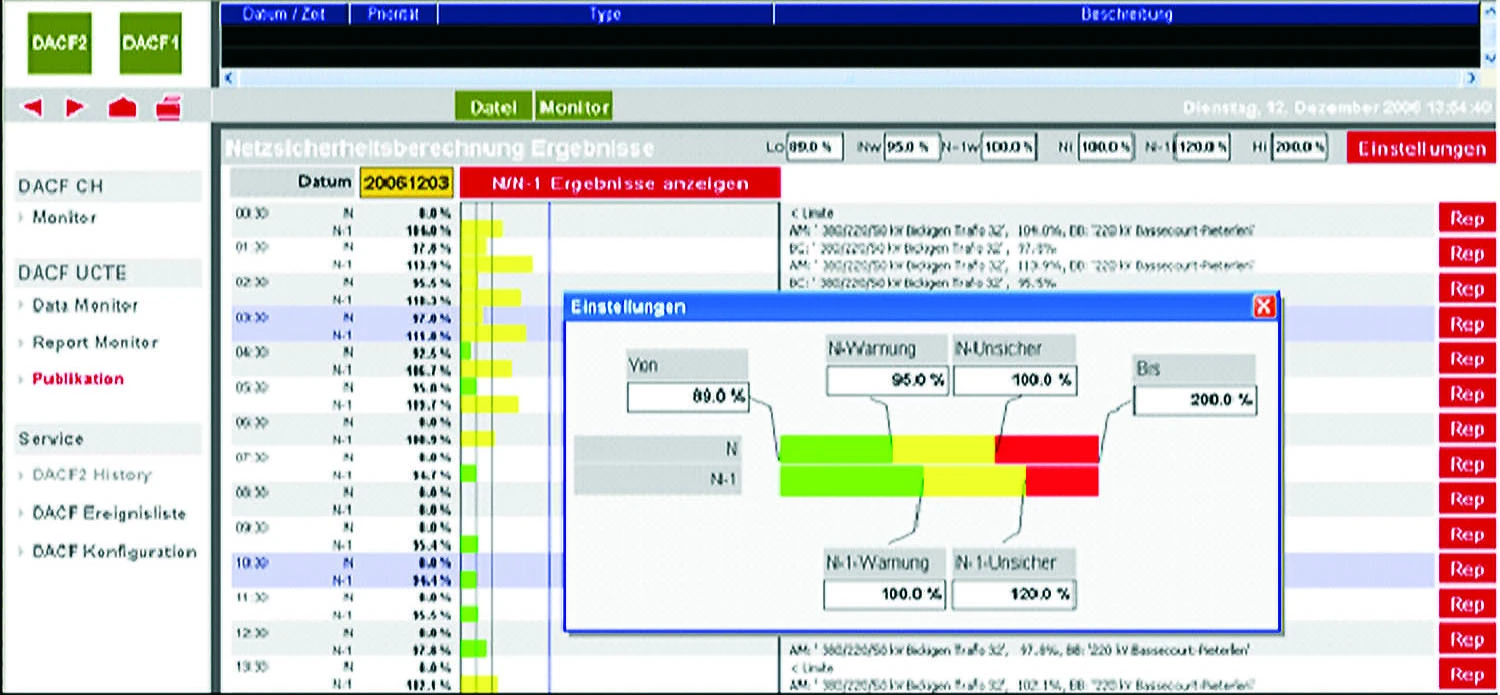
Task: Click the DACF2 status icon
Action: coord(58,43)
